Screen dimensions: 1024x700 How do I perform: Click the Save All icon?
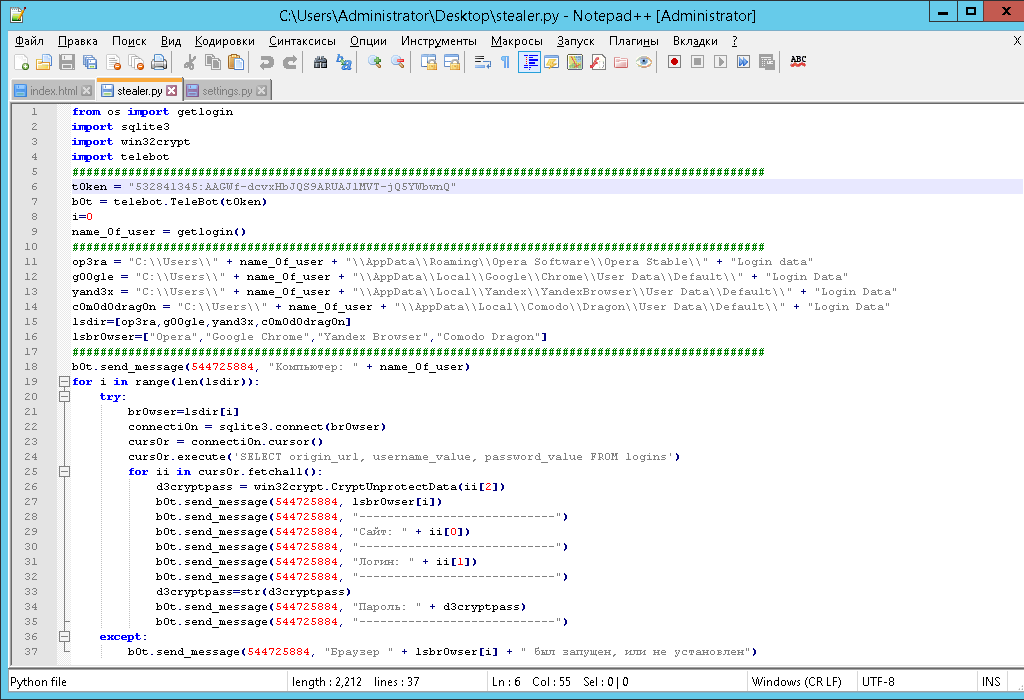point(90,62)
